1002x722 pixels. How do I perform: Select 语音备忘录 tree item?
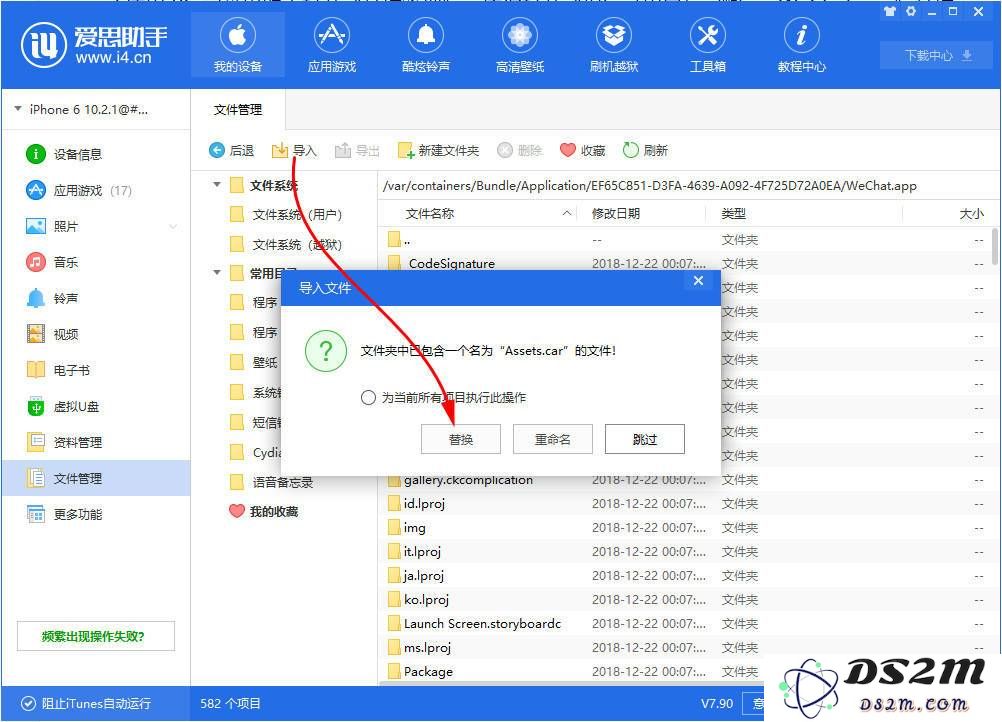click(272, 482)
